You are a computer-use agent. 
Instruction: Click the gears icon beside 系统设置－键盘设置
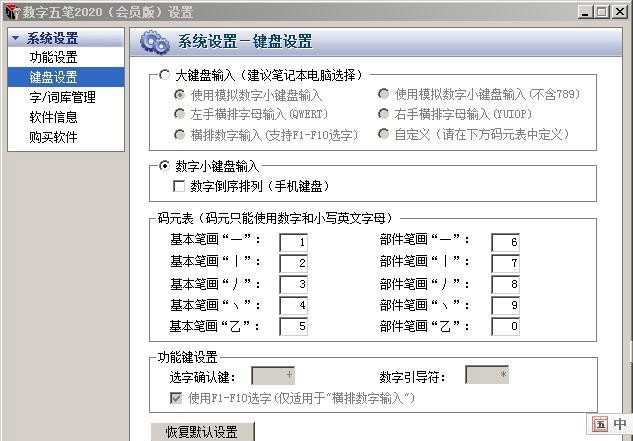coord(155,42)
